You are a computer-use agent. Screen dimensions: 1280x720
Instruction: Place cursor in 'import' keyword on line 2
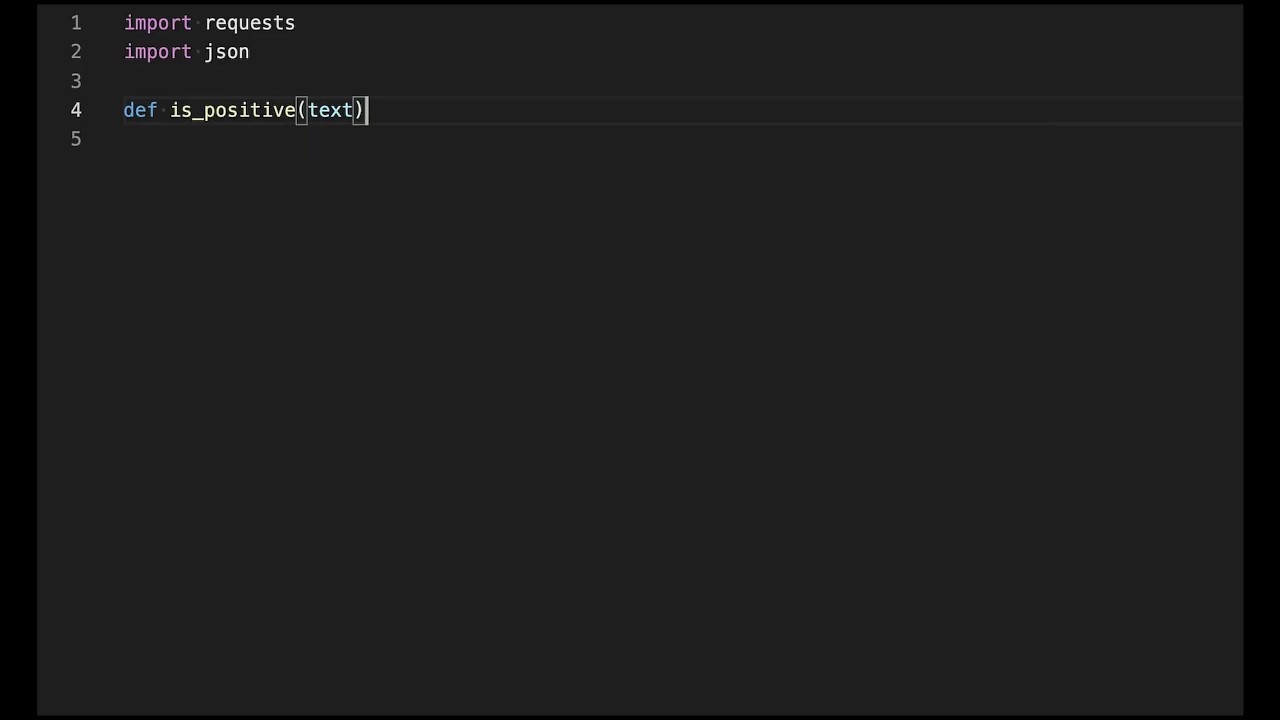point(158,52)
